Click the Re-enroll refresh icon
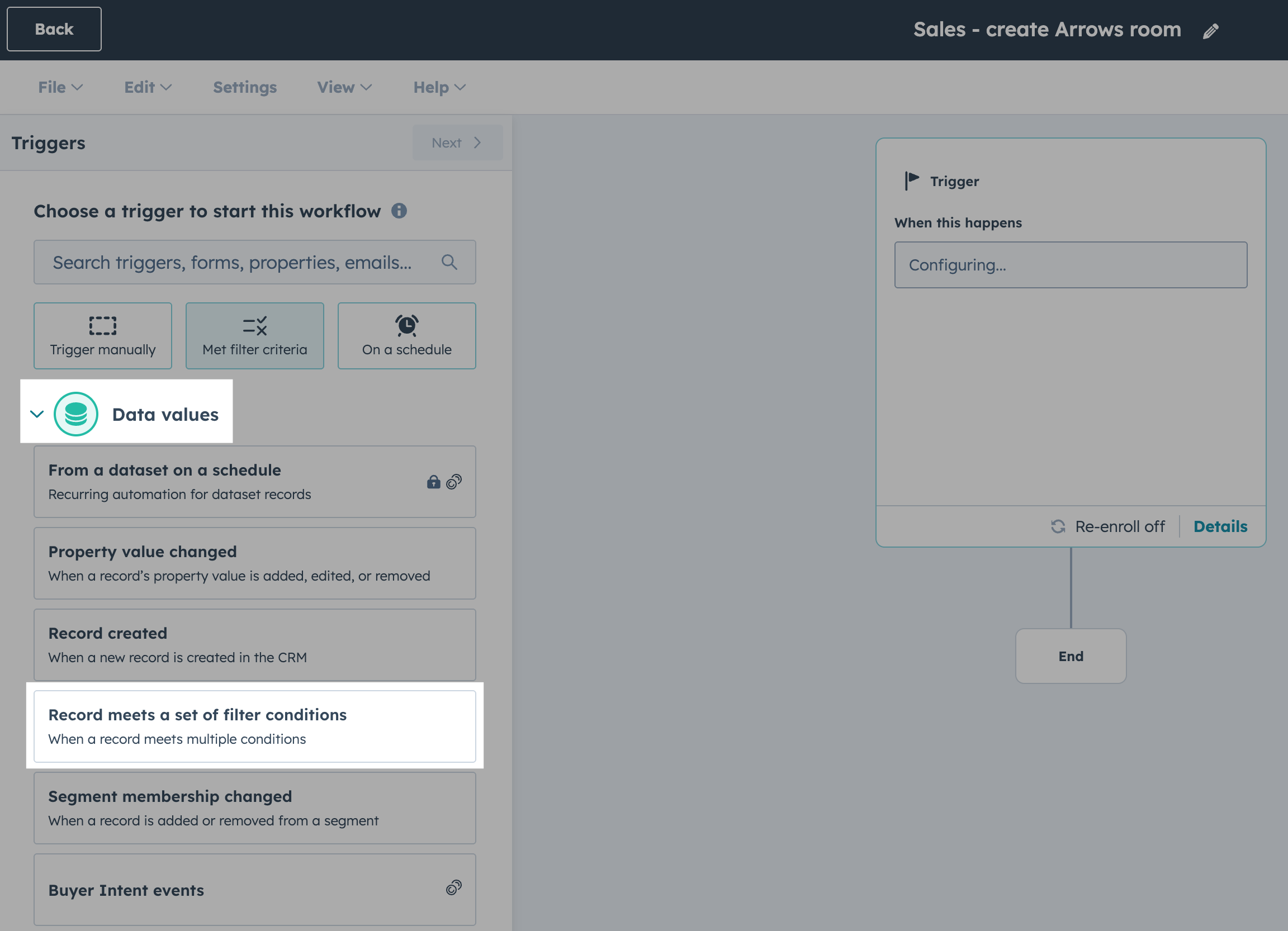This screenshot has width=1288, height=931. click(1058, 527)
